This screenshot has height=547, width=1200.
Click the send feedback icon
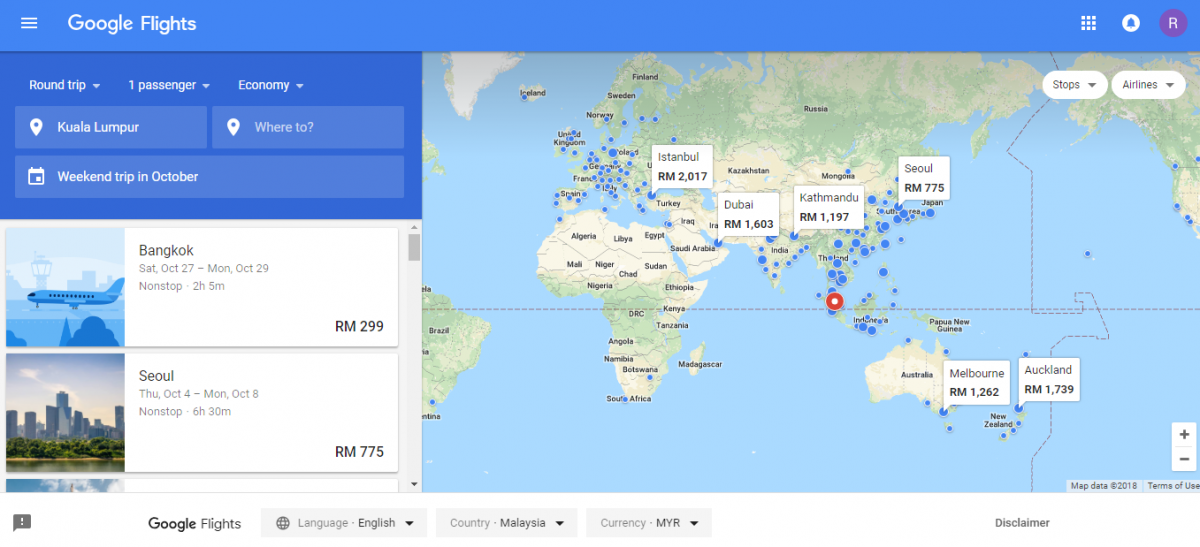[x=22, y=522]
